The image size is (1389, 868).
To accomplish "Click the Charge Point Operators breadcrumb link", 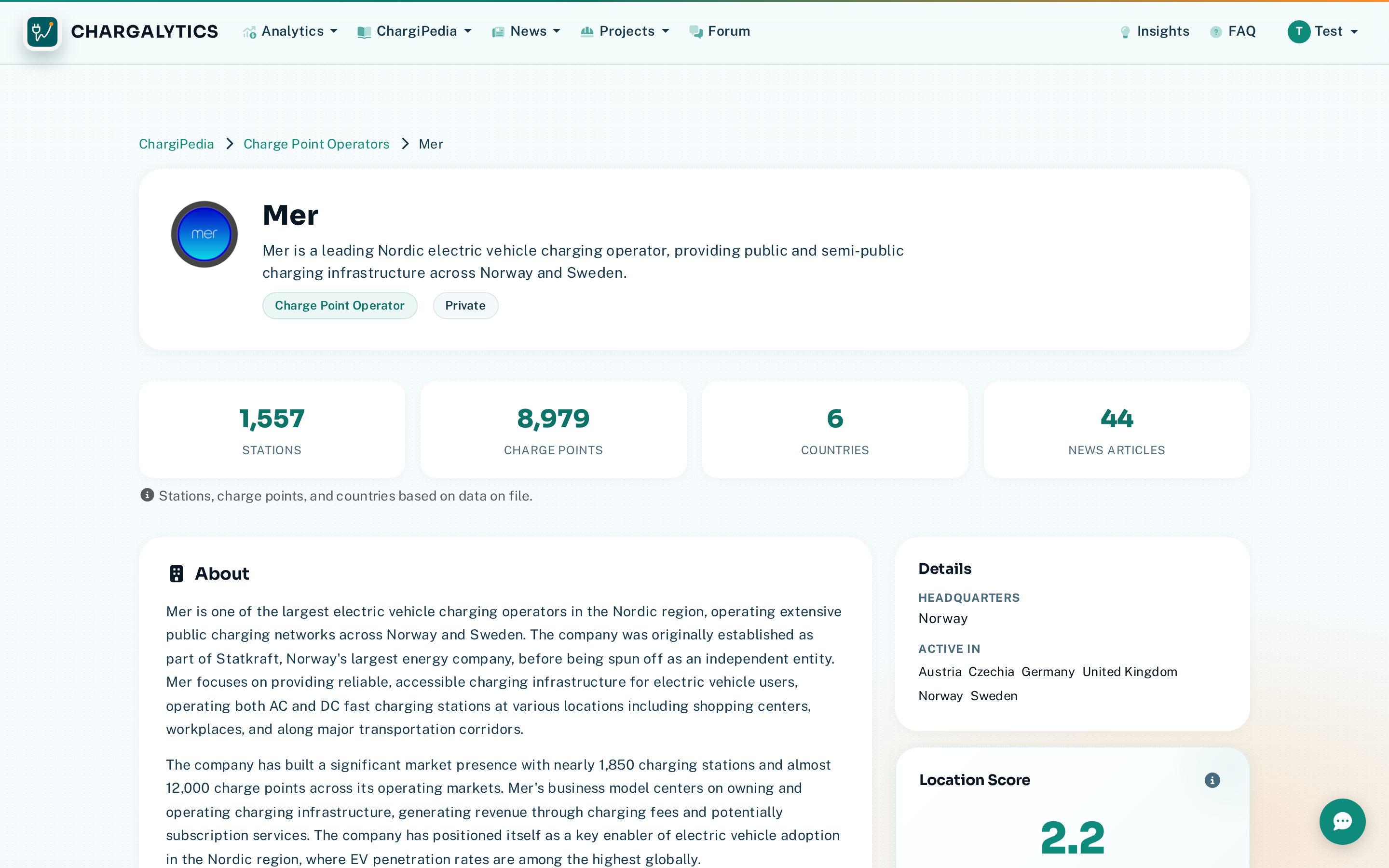I will tap(316, 144).
